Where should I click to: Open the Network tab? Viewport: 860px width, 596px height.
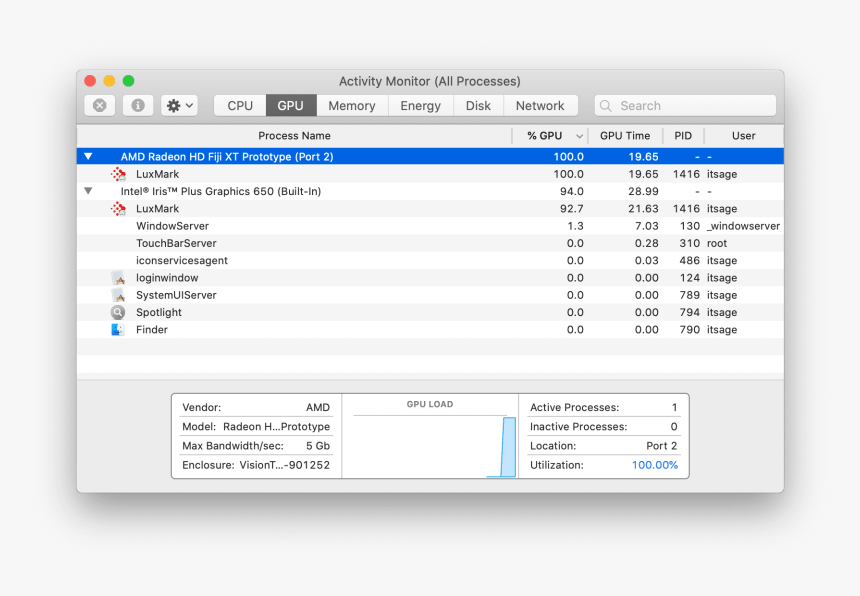[540, 105]
